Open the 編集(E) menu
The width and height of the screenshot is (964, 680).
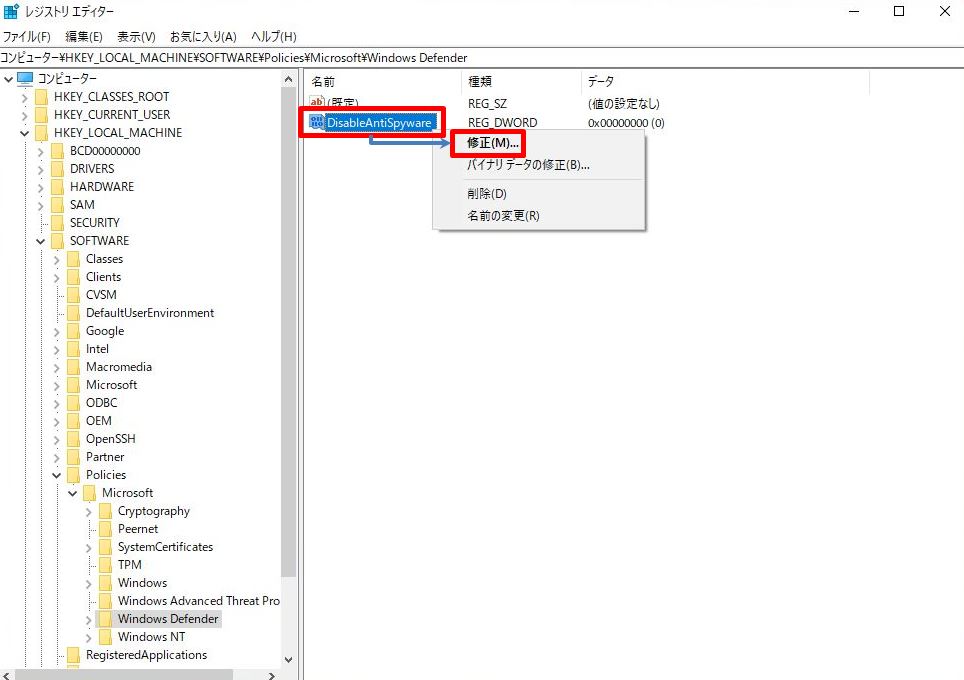[84, 36]
